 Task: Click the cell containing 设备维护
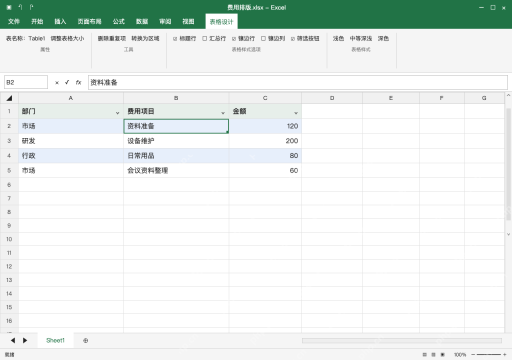click(x=176, y=141)
